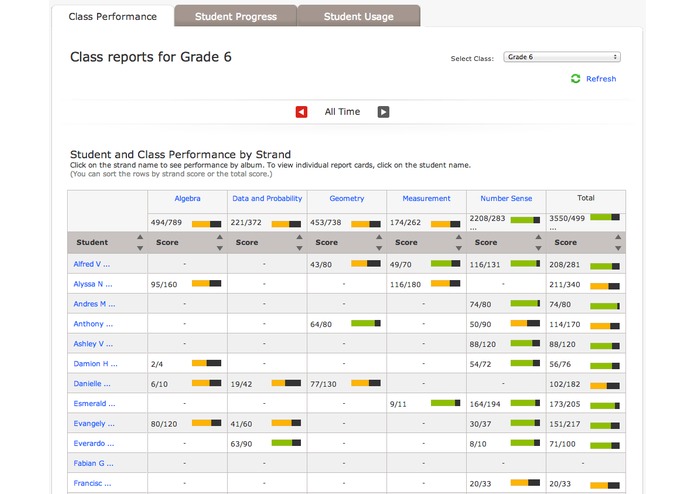Click Danielle Data score 19/42
The image size is (695, 494).
[241, 384]
